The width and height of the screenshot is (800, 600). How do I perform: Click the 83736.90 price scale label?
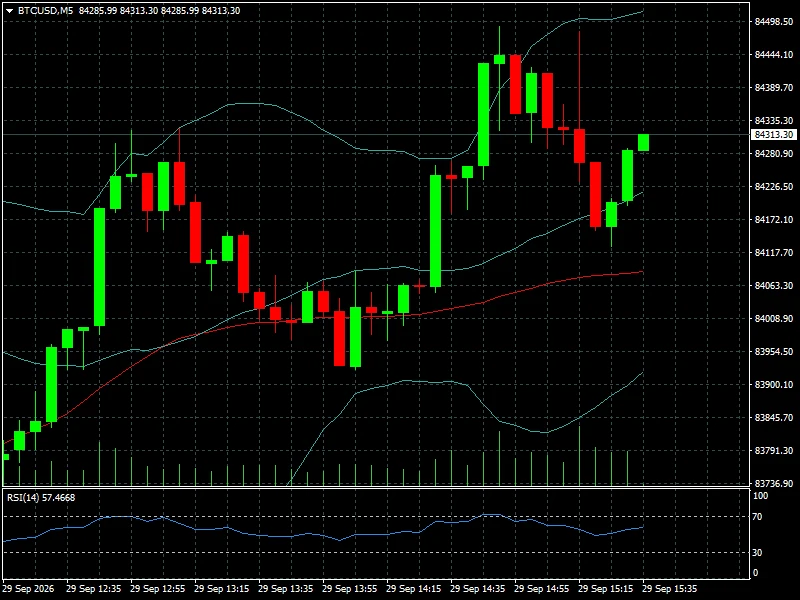(774, 483)
